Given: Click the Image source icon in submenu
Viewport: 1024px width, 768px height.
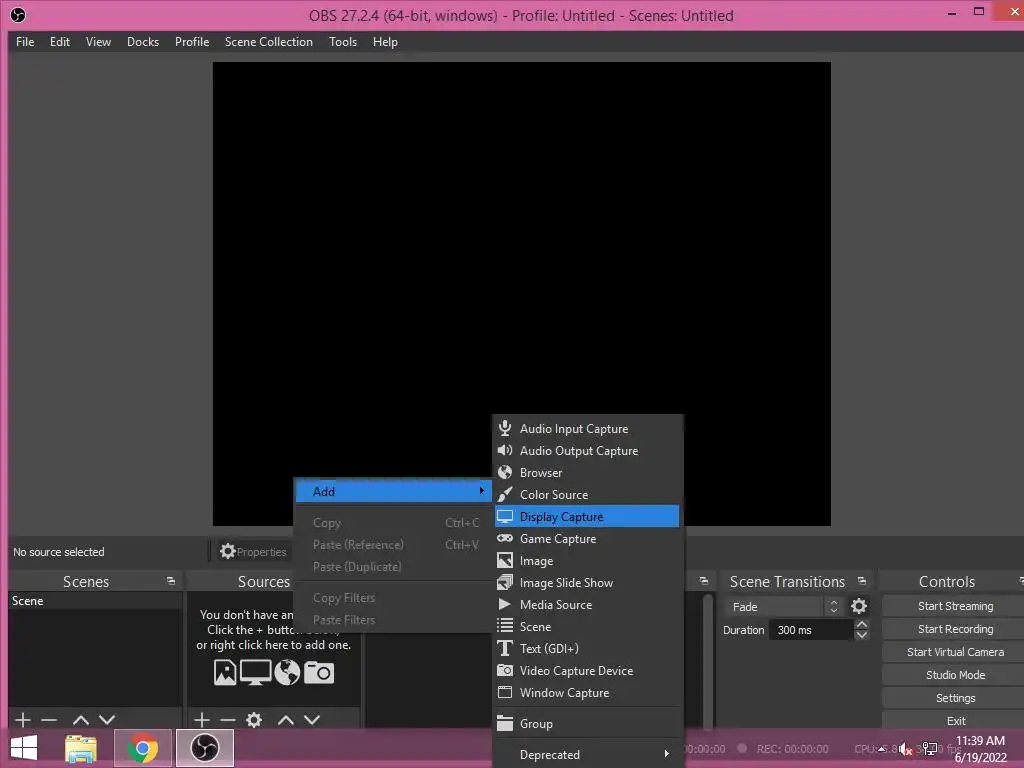Looking at the screenshot, I should pyautogui.click(x=505, y=560).
